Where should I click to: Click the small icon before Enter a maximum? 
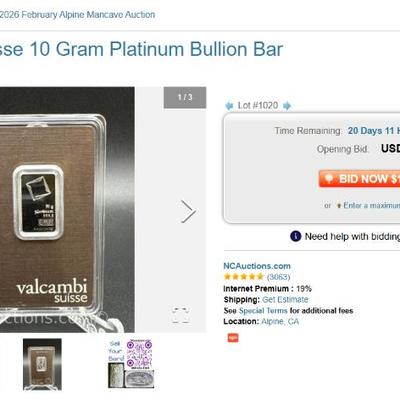click(339, 206)
